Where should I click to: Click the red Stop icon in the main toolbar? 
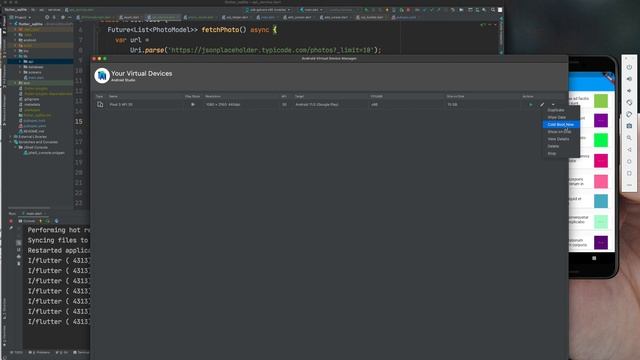(408, 10)
